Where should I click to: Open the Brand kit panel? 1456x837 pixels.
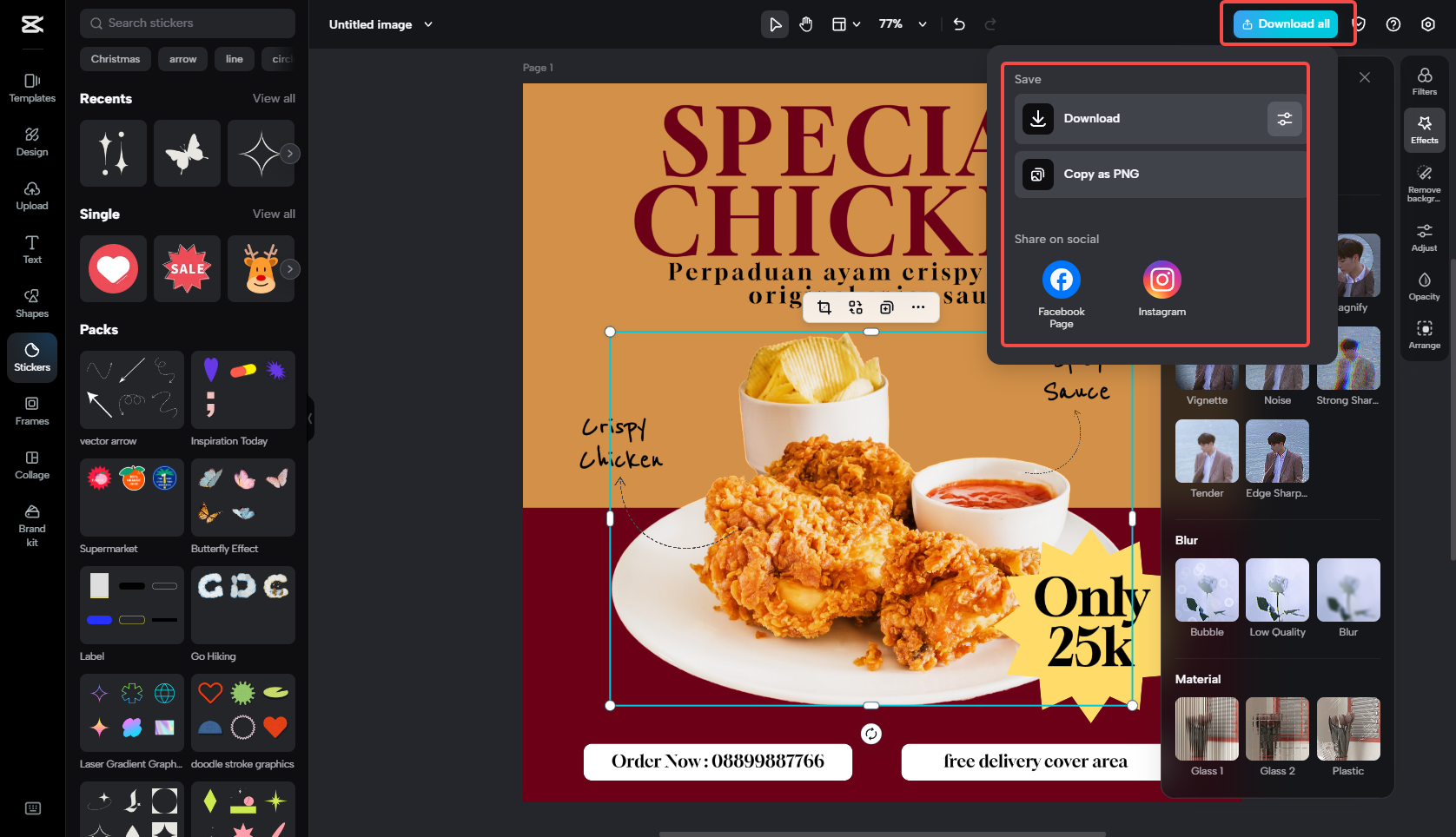tap(32, 524)
